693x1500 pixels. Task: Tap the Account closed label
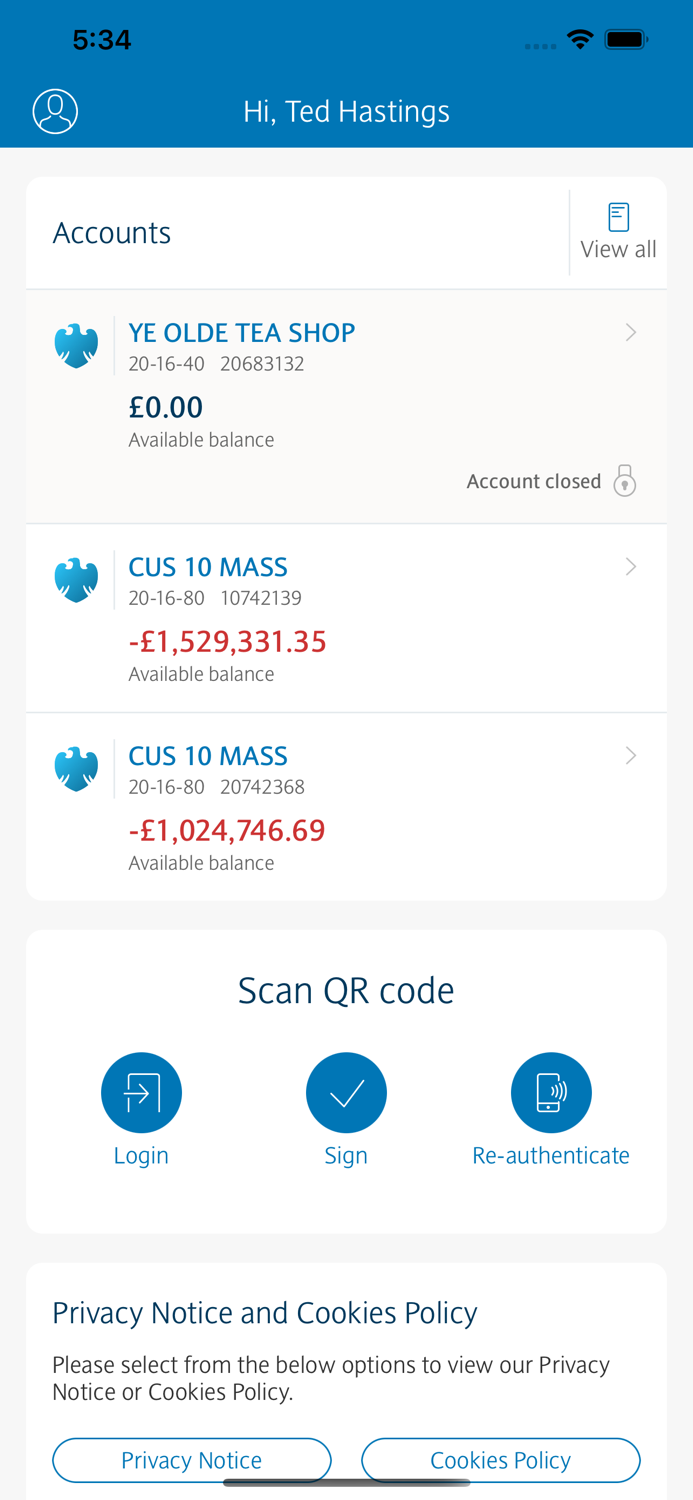534,481
